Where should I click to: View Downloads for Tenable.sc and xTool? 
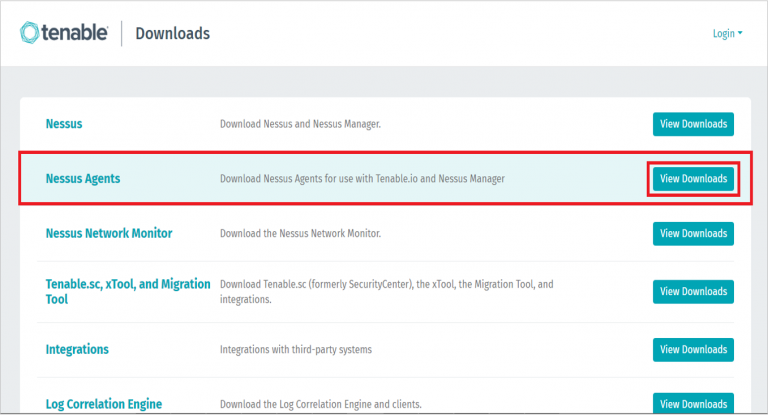693,291
